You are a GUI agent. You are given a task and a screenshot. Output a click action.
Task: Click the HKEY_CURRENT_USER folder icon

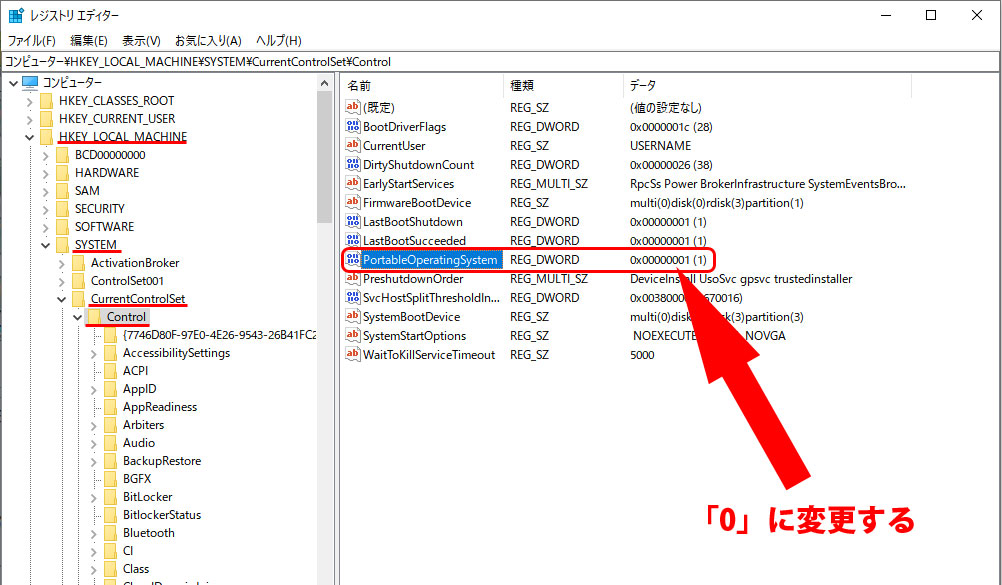point(47,118)
